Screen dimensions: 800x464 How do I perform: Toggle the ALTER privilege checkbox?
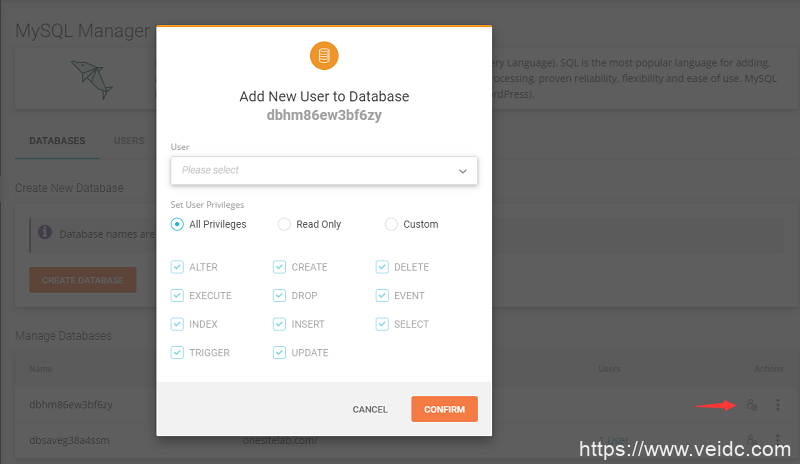(x=177, y=267)
